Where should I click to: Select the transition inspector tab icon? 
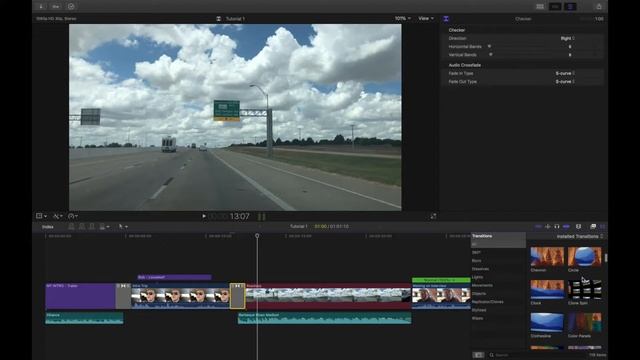click(446, 19)
